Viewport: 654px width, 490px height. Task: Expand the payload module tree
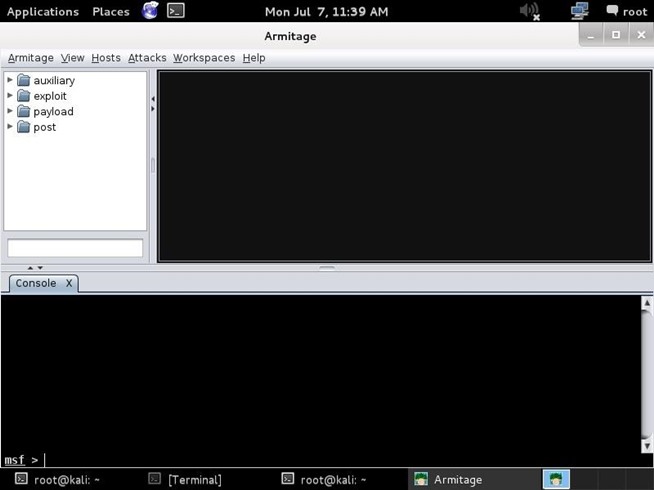[10, 111]
